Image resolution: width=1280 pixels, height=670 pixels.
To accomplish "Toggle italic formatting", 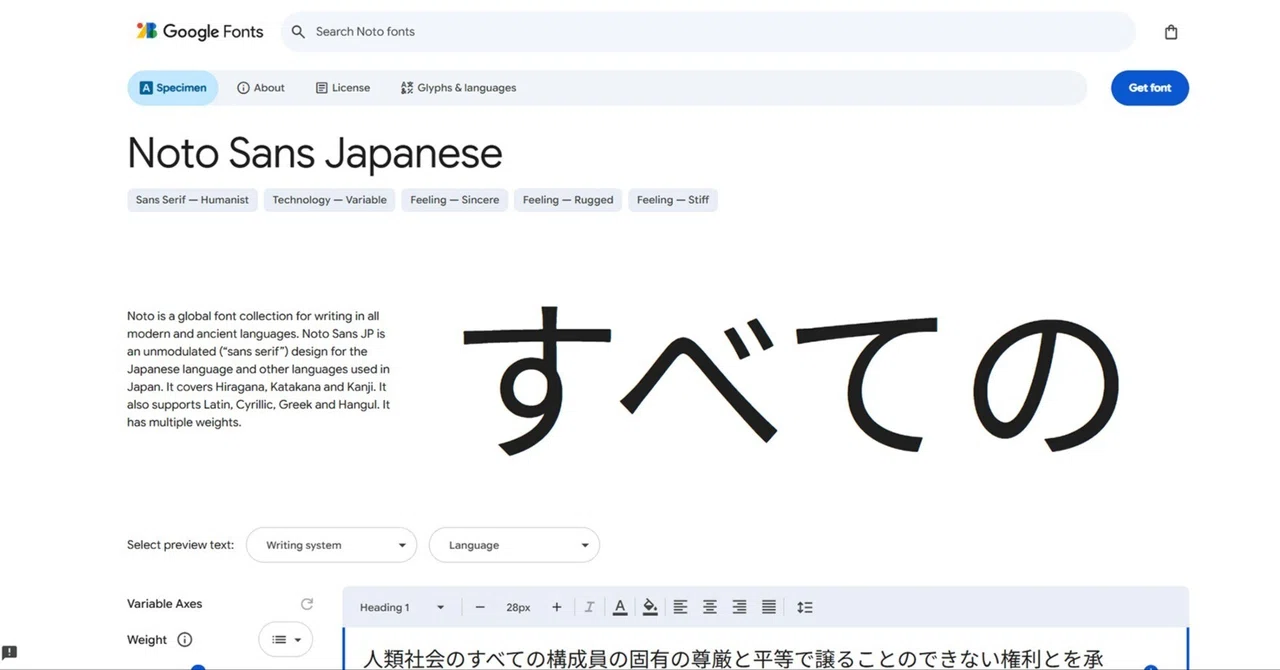I will [589, 607].
